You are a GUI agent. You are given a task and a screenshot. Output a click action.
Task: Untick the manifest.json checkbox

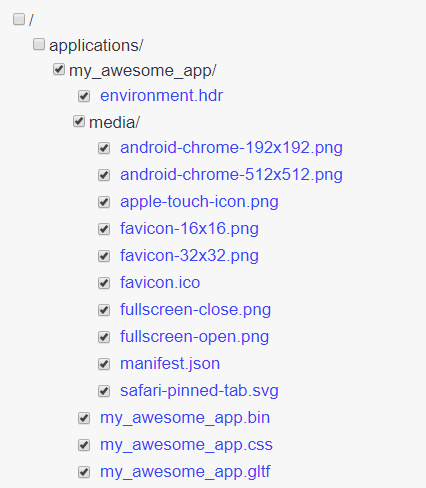104,364
